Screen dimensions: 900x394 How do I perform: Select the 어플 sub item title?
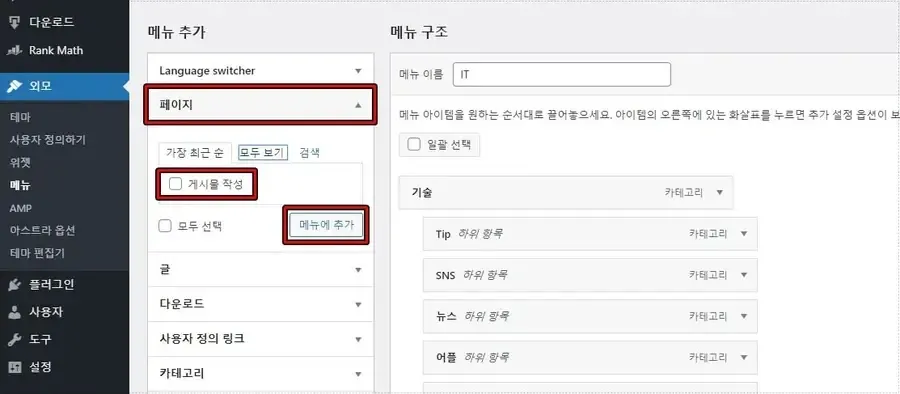point(446,357)
